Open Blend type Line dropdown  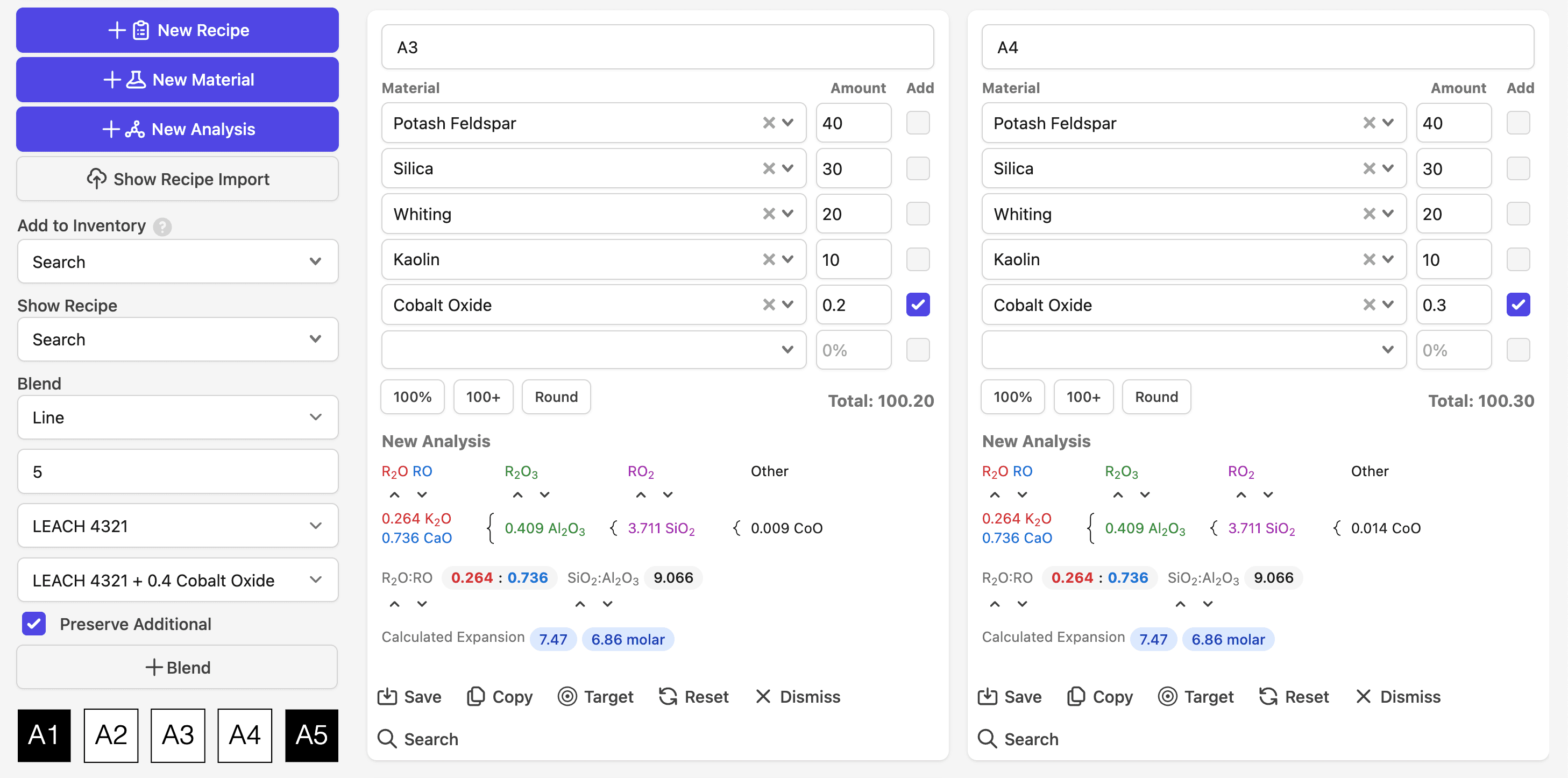point(177,418)
